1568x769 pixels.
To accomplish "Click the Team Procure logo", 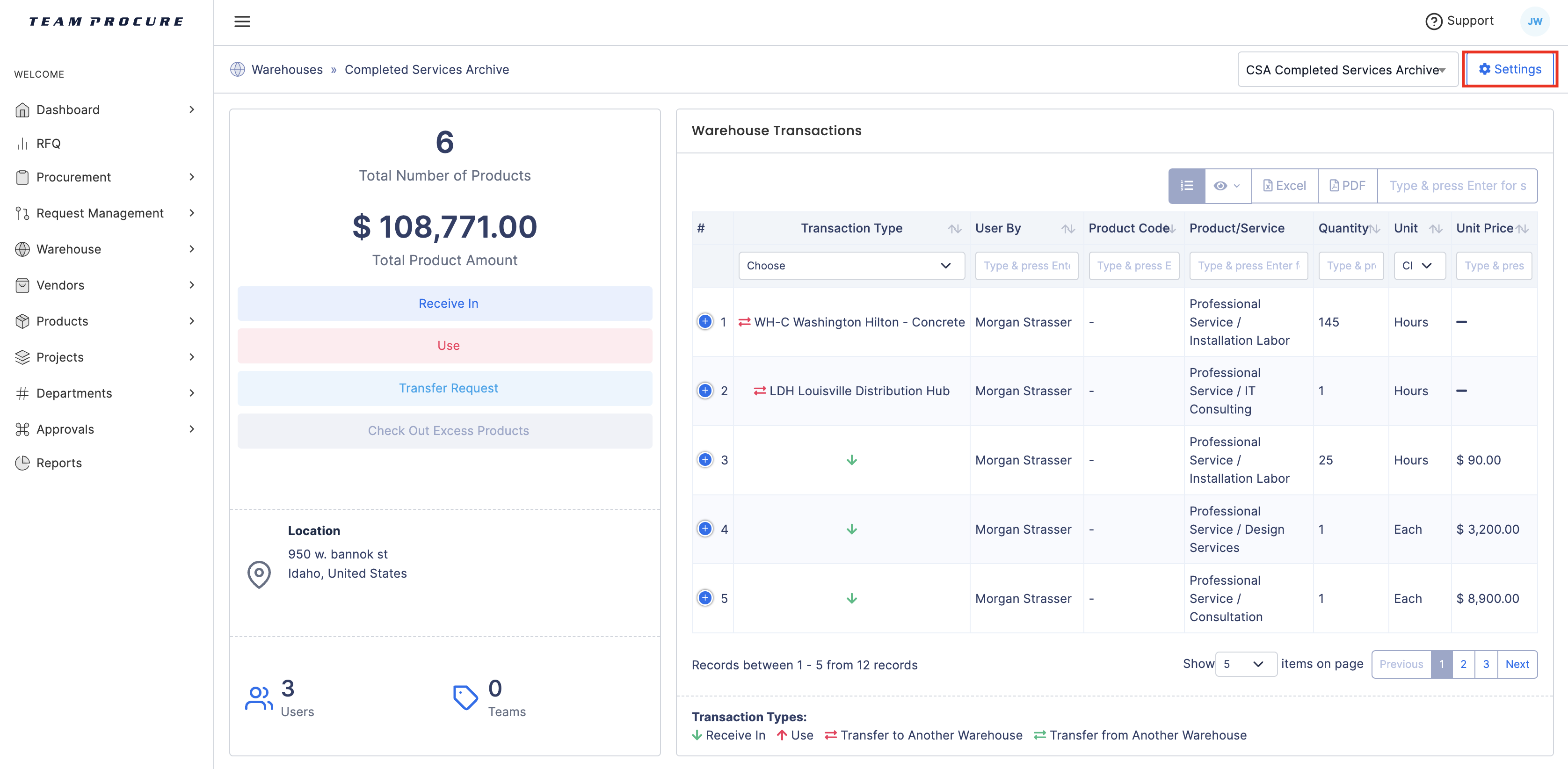I will point(106,22).
